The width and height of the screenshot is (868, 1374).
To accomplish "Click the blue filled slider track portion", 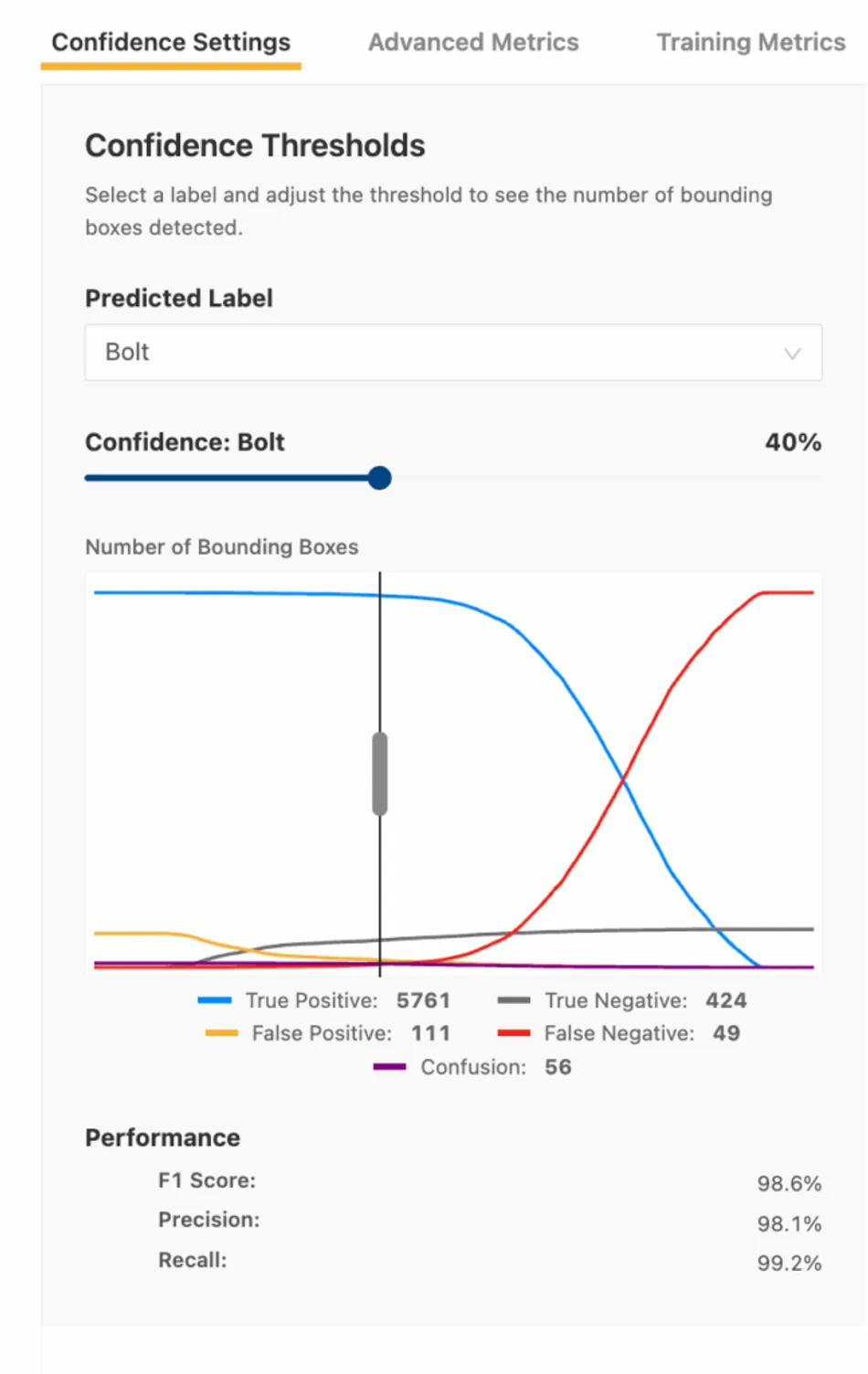I will 228,478.
